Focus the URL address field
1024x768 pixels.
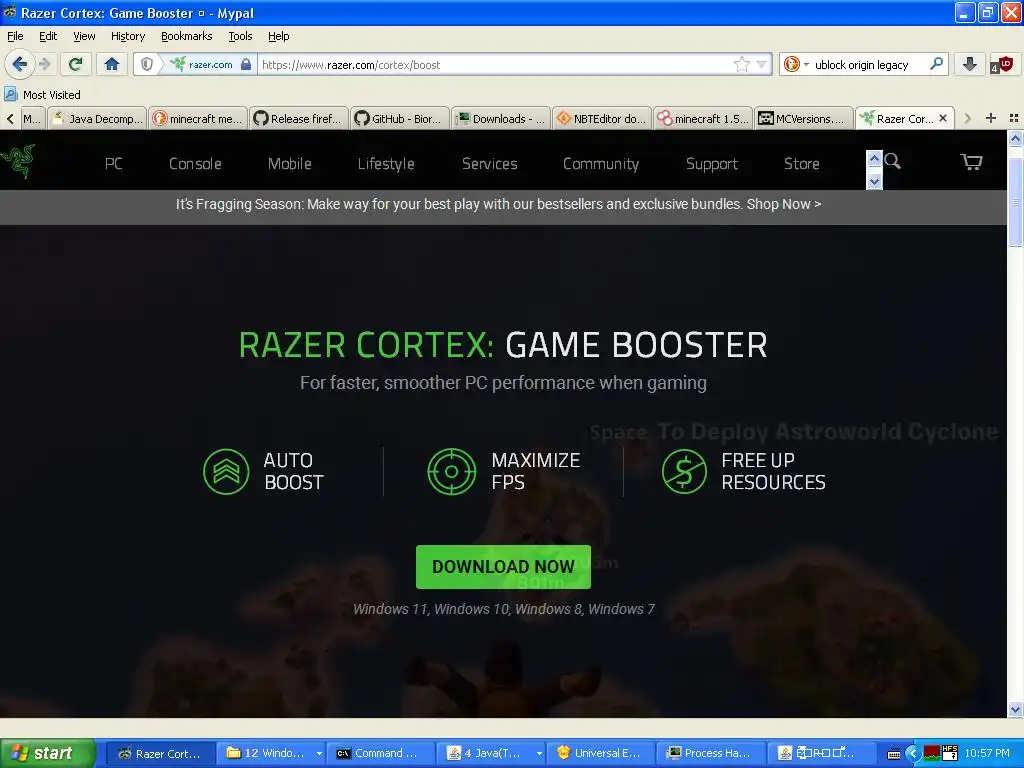(x=496, y=65)
